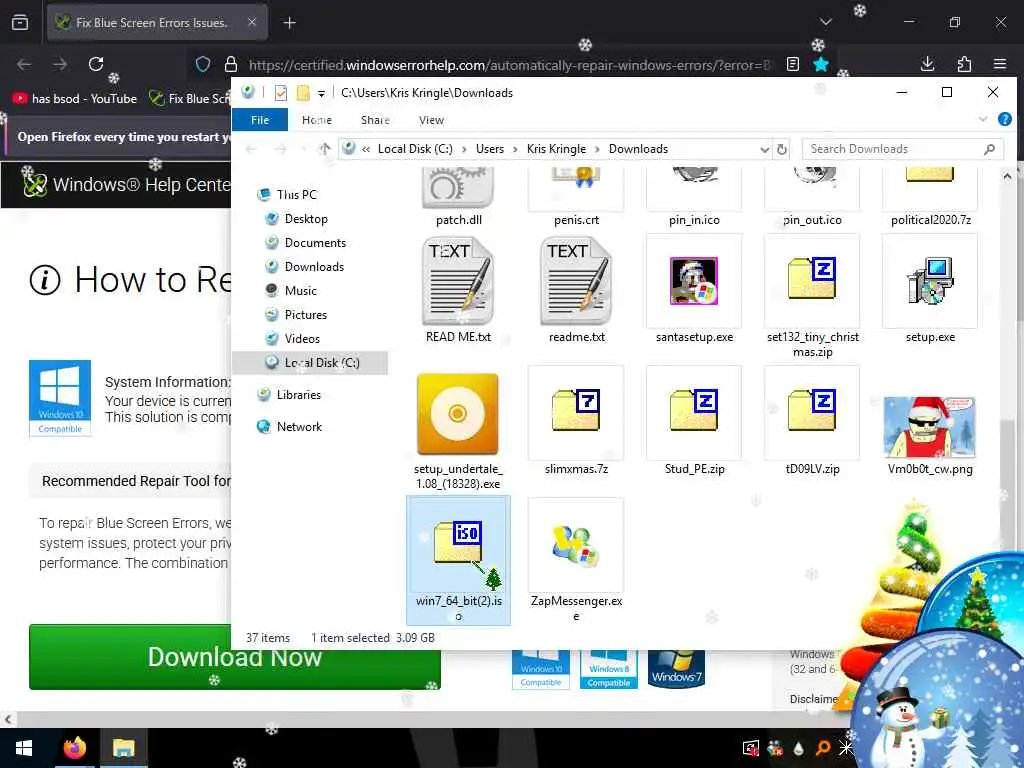Expand Explorer ribbon chevron
Image resolution: width=1024 pixels, height=768 pixels.
[983, 120]
